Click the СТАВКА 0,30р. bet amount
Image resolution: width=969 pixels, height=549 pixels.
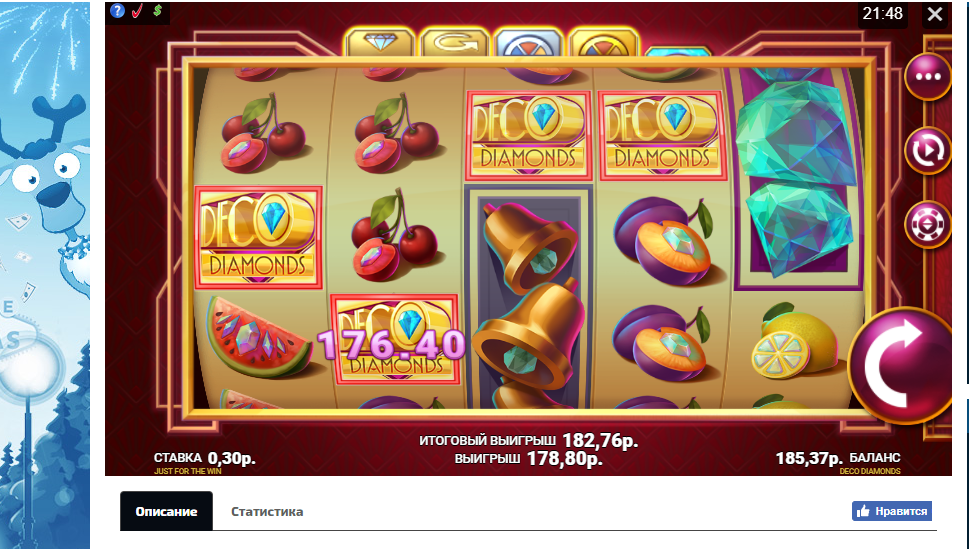pos(205,458)
